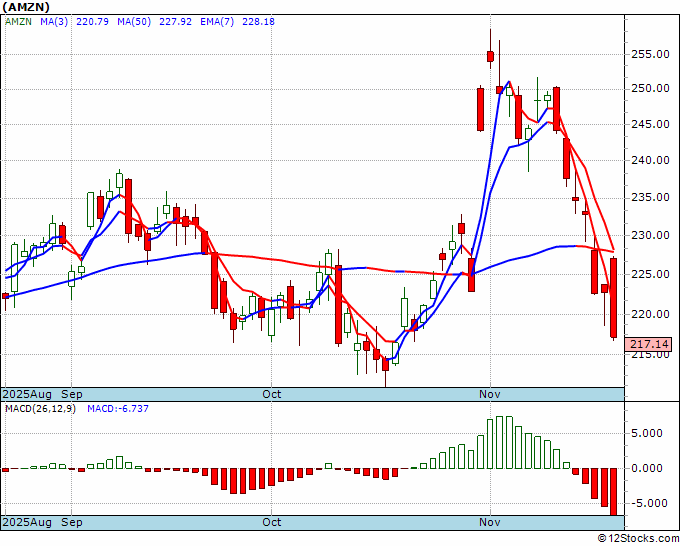Click the MA(50) value 227.92
This screenshot has height=546, width=680.
point(175,21)
